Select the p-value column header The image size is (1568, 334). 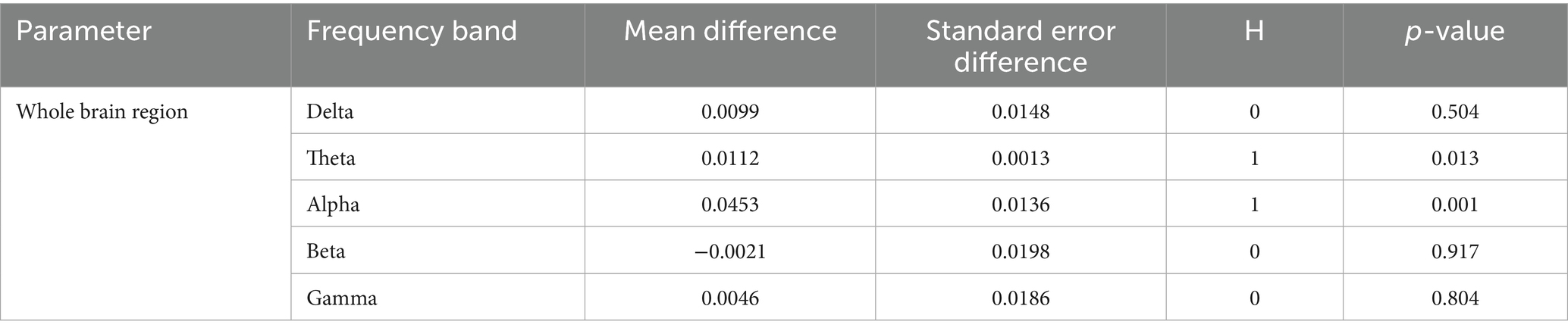tap(1454, 31)
